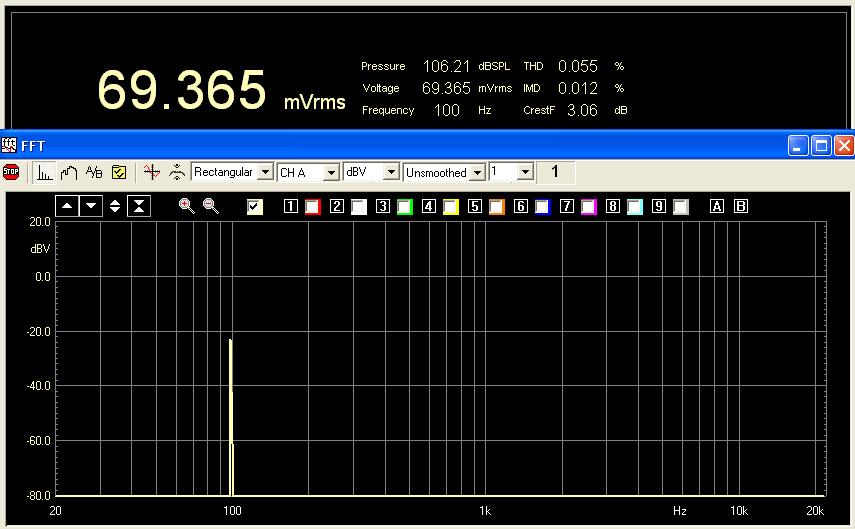Screen dimensions: 855x529
Task: Click the B memory button
Action: tap(741, 207)
